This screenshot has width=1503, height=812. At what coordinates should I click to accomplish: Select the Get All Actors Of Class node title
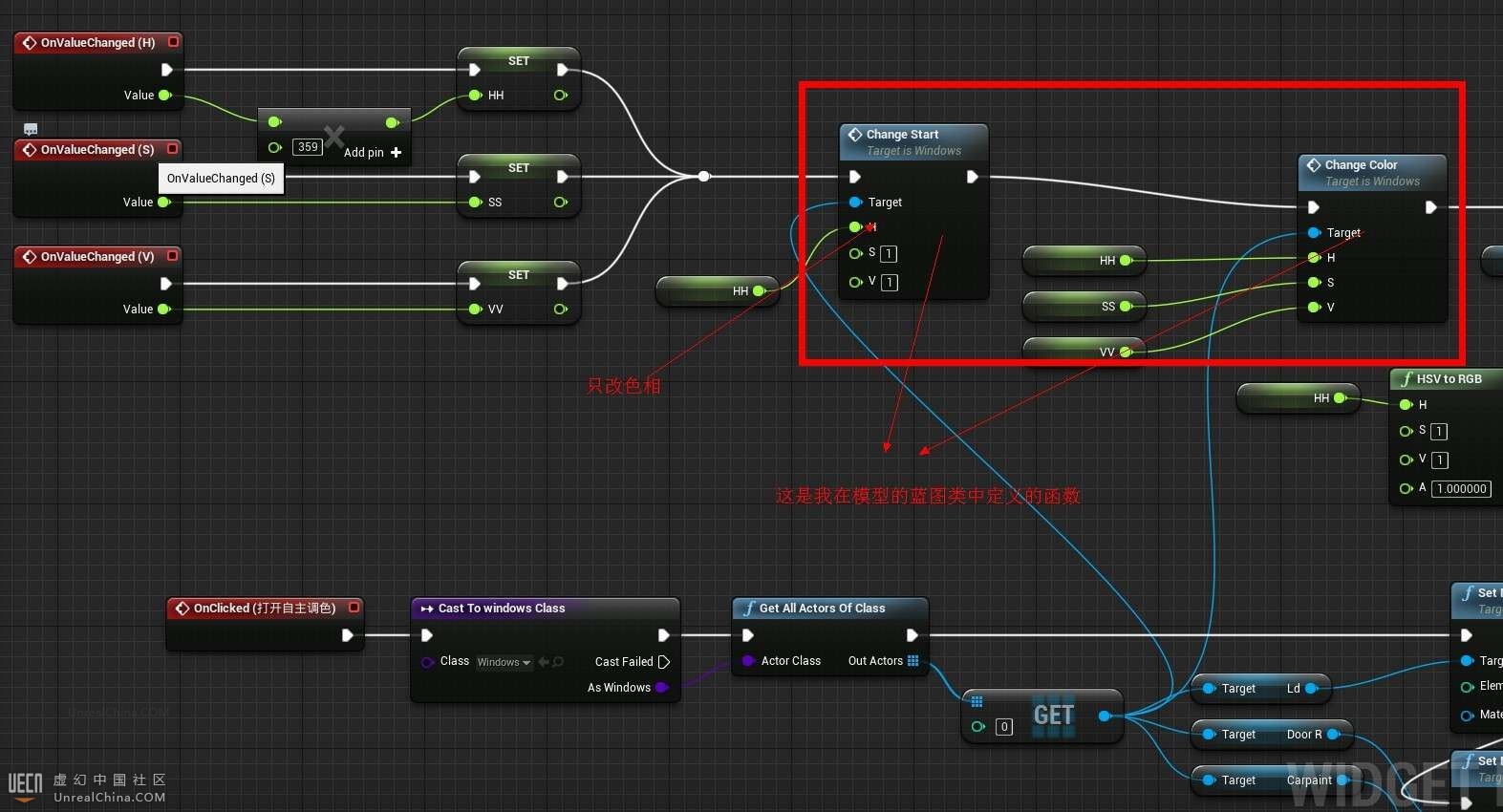822,609
